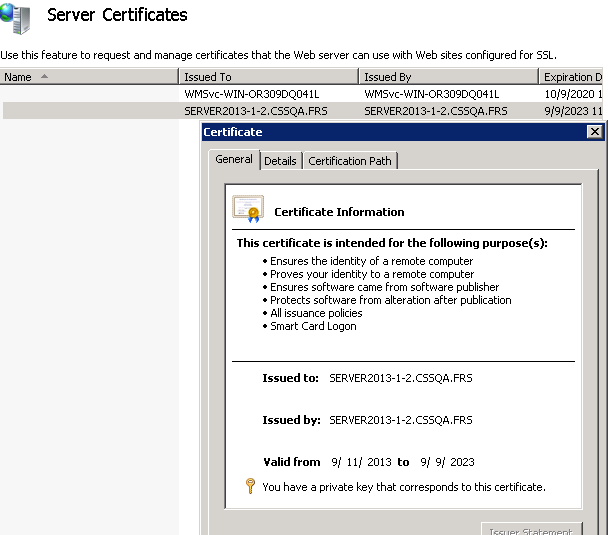Viewport: 611px width, 535px height.
Task: Click the Issued By cell for WMSvc certificate
Action: pos(431,94)
